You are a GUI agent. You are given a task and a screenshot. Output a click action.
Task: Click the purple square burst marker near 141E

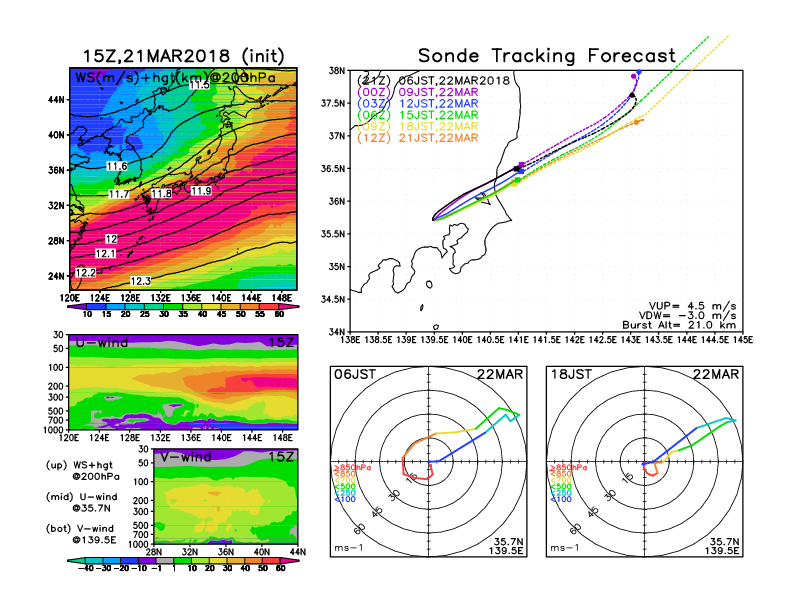point(522,165)
